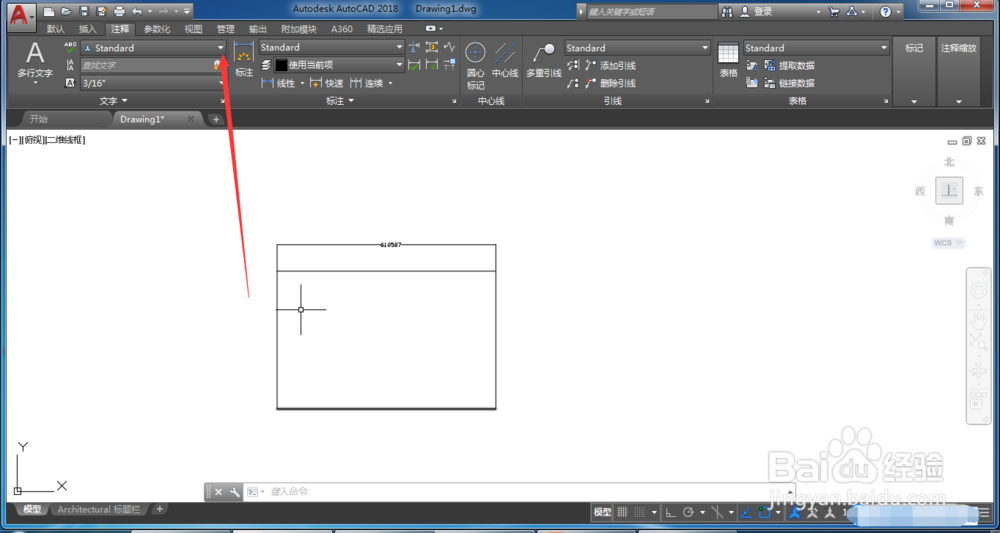Switch to the Parametric (参数化) ribbon tab
The image size is (1000, 533).
tap(157, 29)
